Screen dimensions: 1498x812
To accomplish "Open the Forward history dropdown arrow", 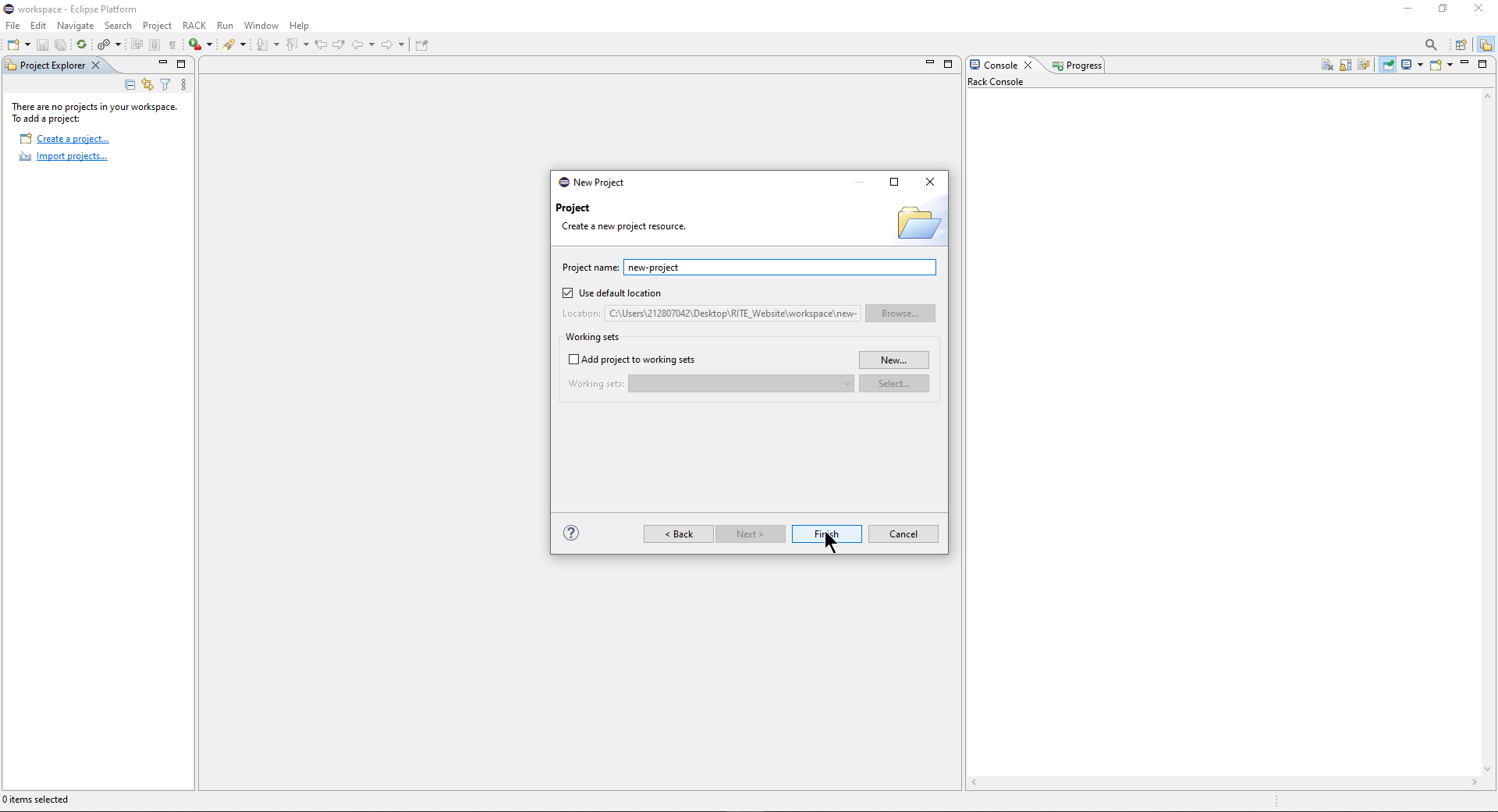I will tap(401, 44).
